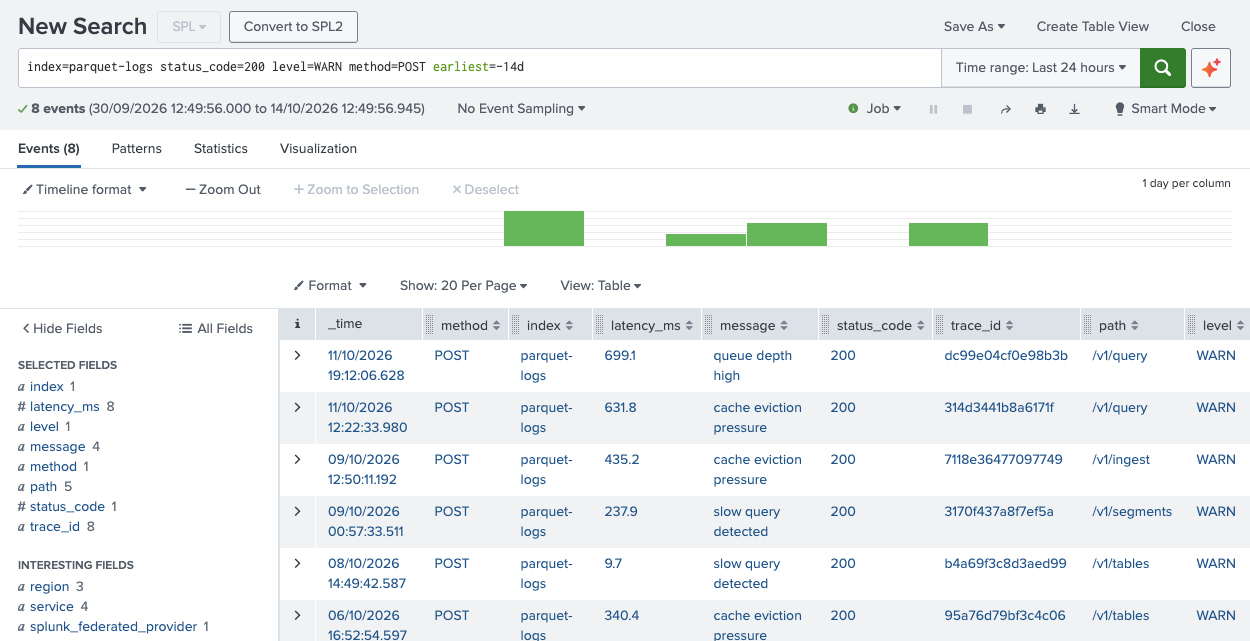Open latency_ms field in Selected Fields
The height and width of the screenshot is (641, 1250).
(x=65, y=406)
